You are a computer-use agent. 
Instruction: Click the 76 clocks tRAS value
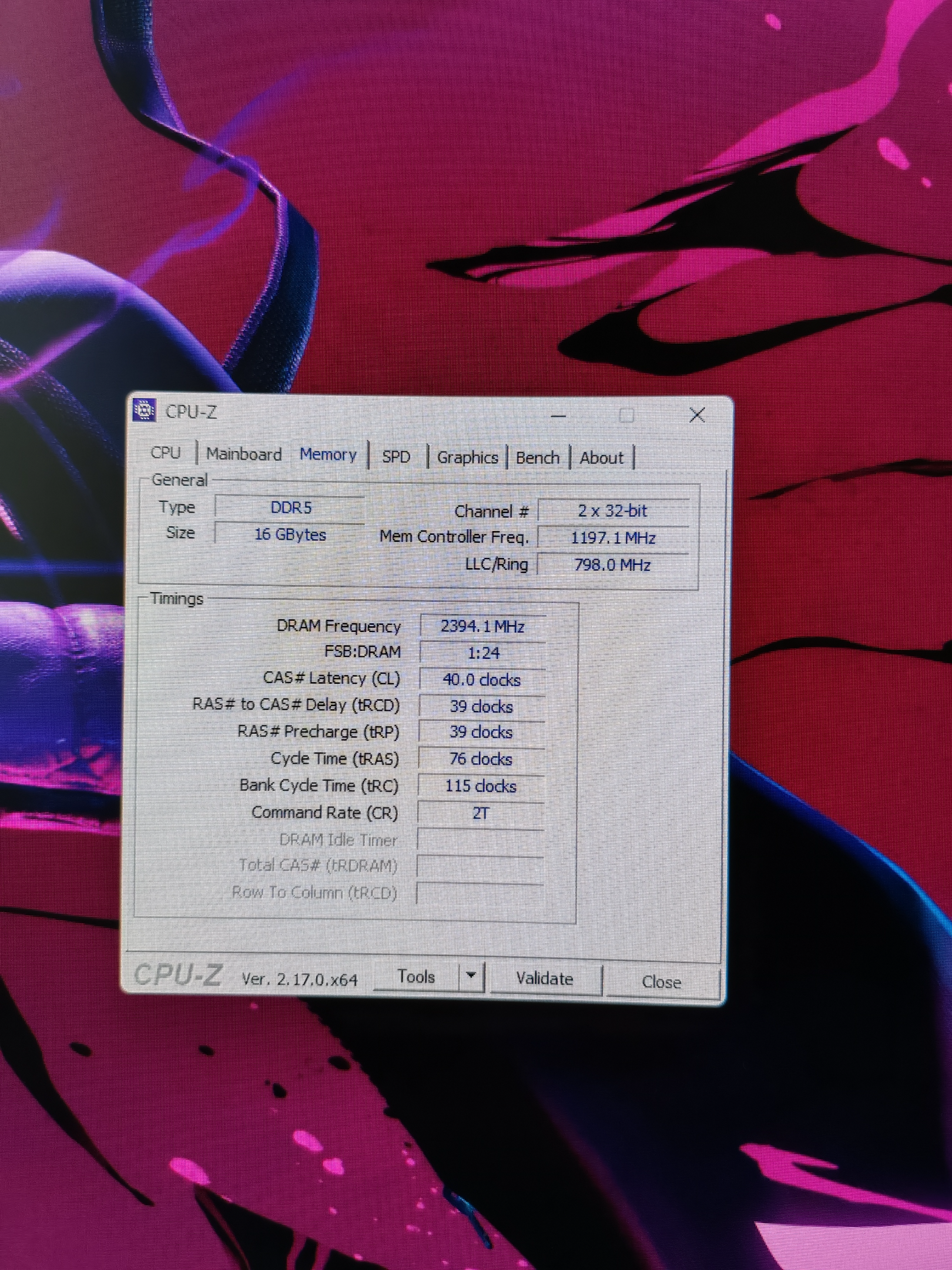pos(481,759)
